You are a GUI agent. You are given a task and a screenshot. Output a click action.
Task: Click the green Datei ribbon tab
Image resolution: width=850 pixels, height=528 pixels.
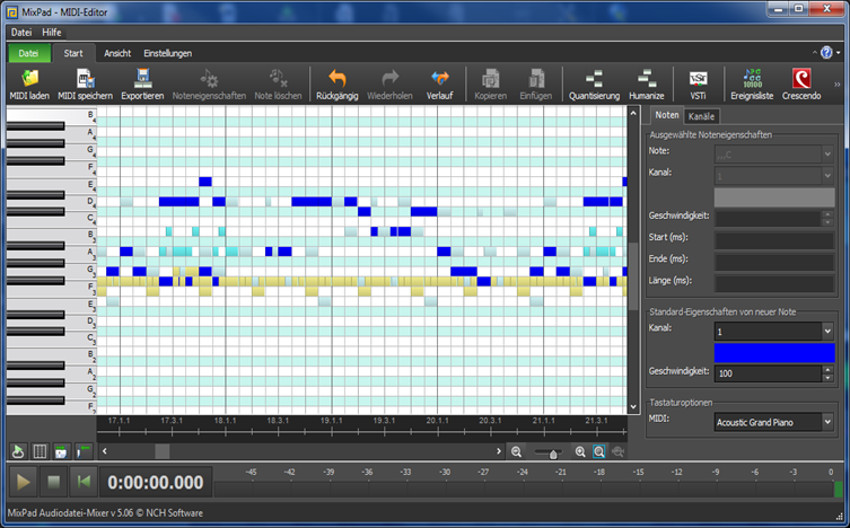29,53
